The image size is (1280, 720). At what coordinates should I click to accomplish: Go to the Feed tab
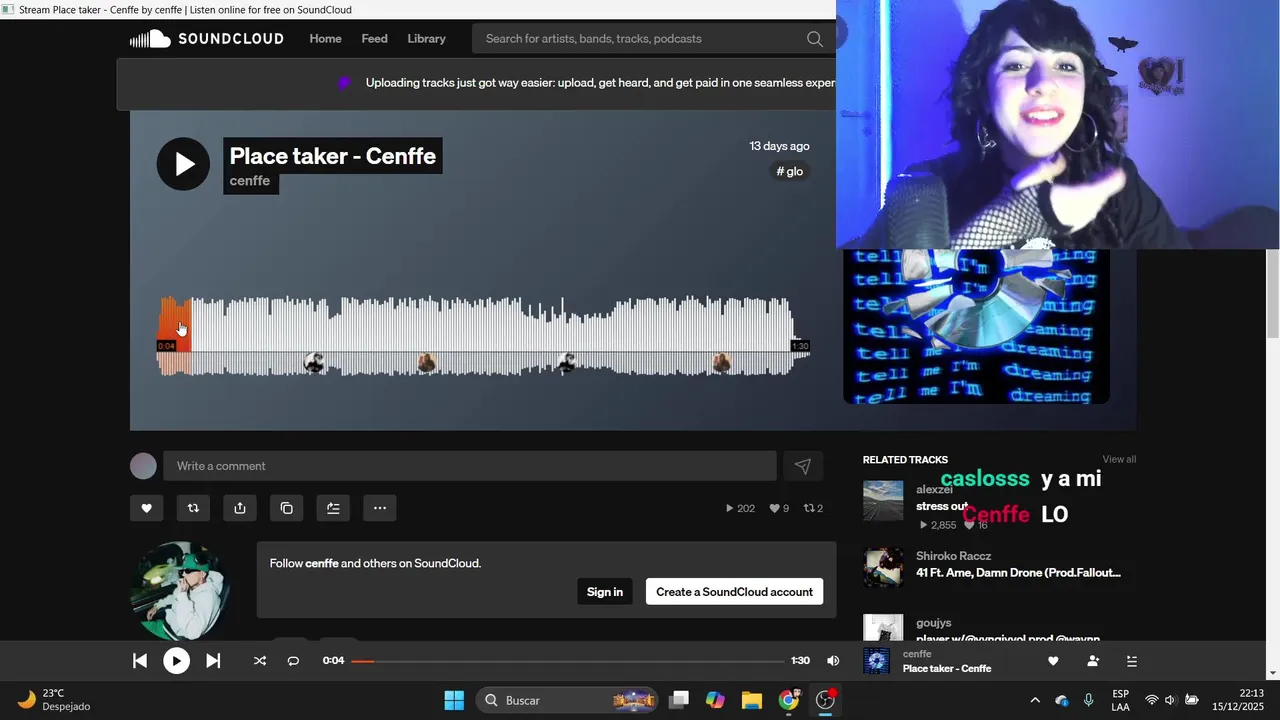(374, 39)
